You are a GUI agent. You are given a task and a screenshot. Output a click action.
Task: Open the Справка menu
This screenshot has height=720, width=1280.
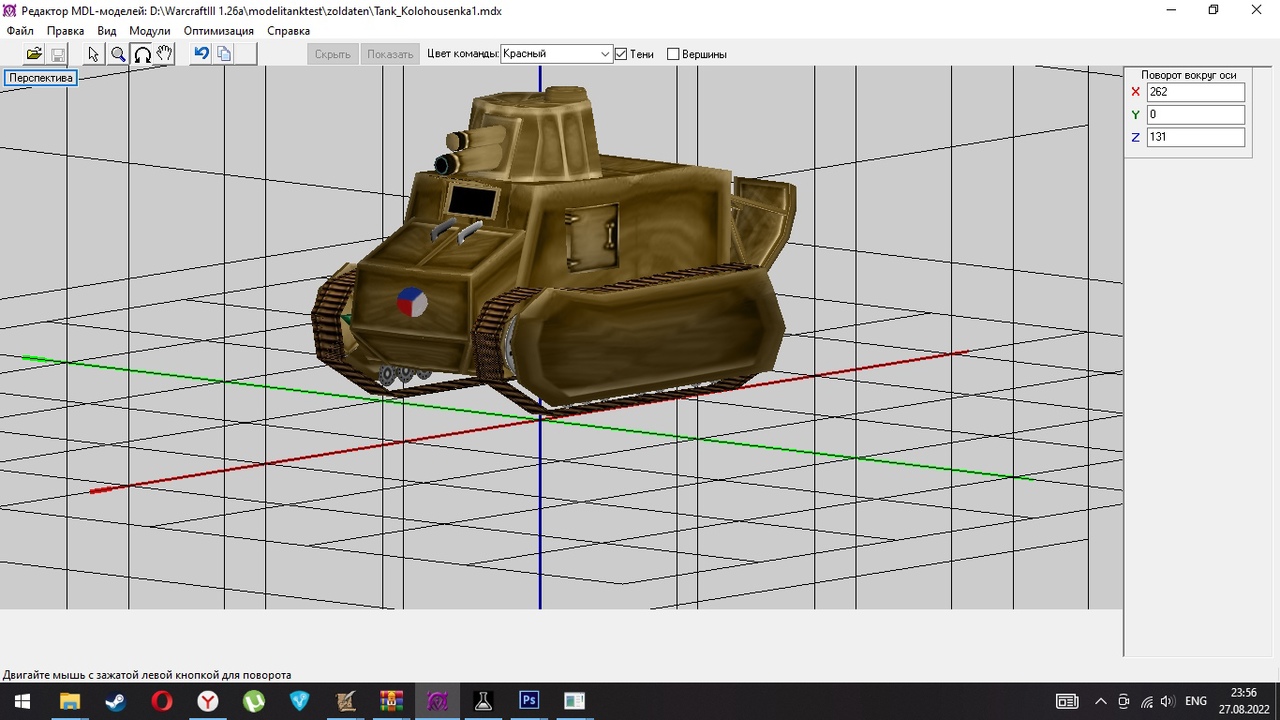pyautogui.click(x=289, y=31)
